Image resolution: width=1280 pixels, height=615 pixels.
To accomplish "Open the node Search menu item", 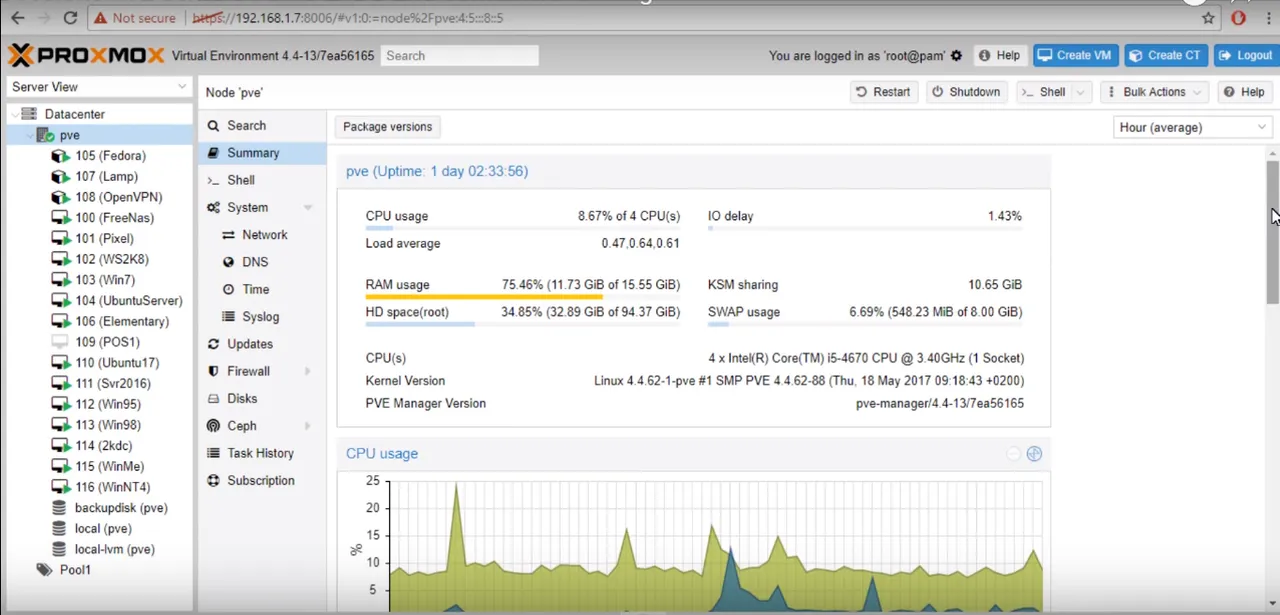I will pyautogui.click(x=262, y=125).
